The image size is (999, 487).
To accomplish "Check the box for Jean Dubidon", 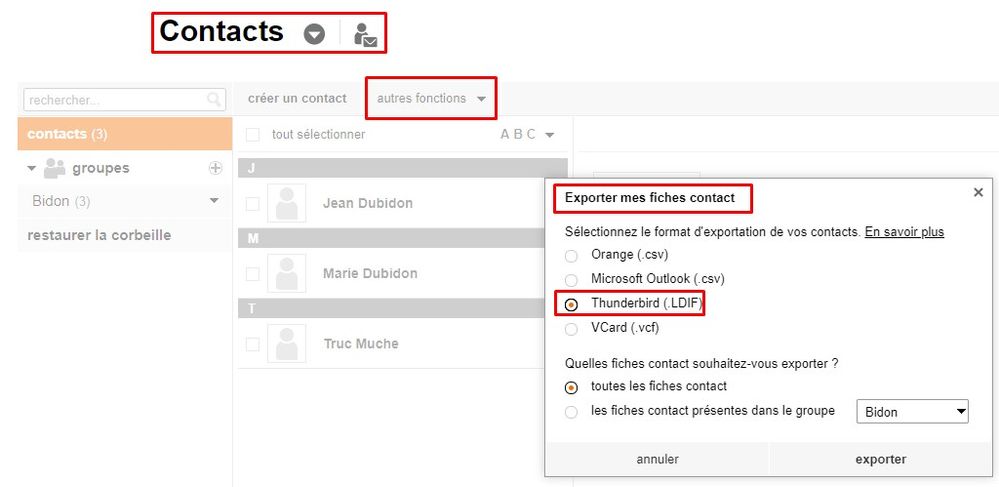I will [253, 203].
